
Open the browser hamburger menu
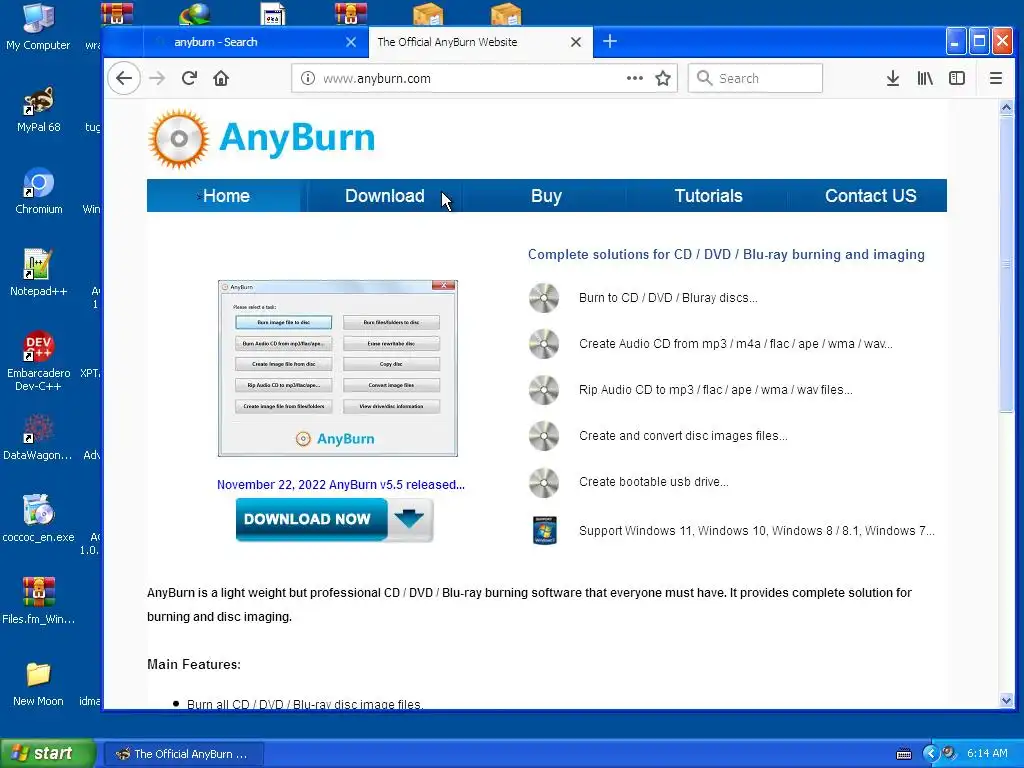[x=996, y=78]
